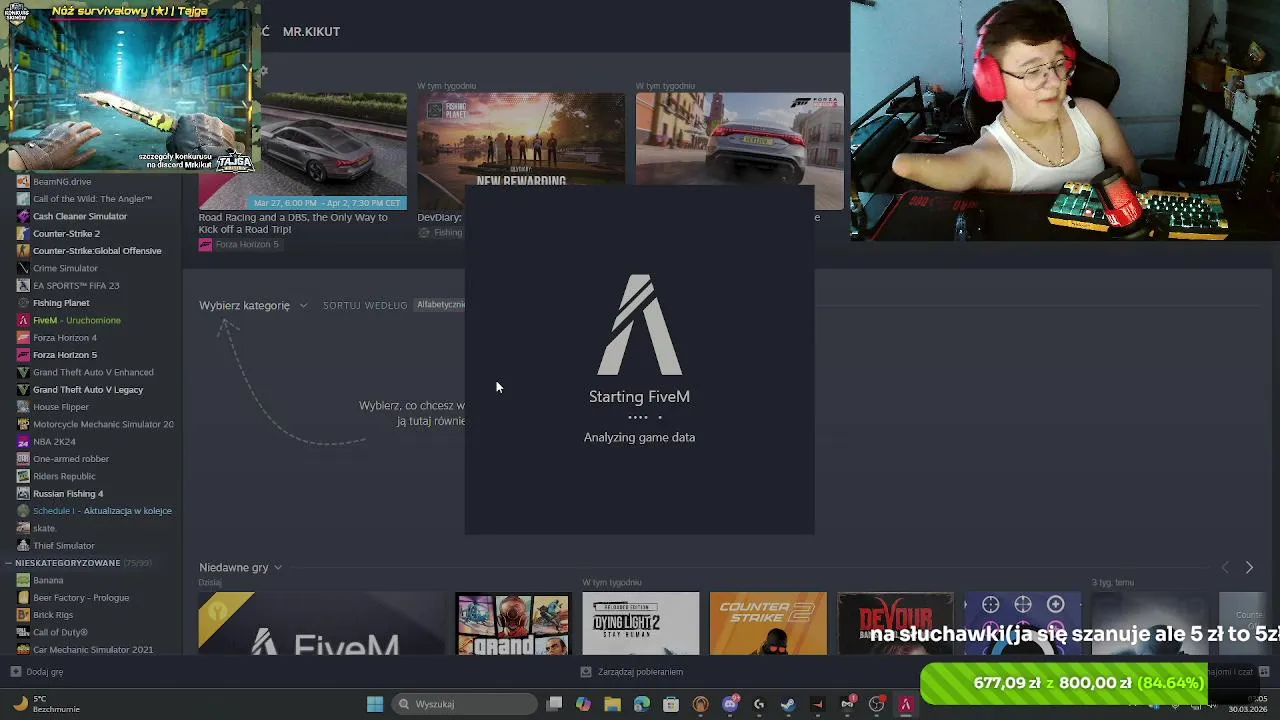Click the NBA 2K24 game icon
This screenshot has height=720, width=1280.
tap(23, 442)
